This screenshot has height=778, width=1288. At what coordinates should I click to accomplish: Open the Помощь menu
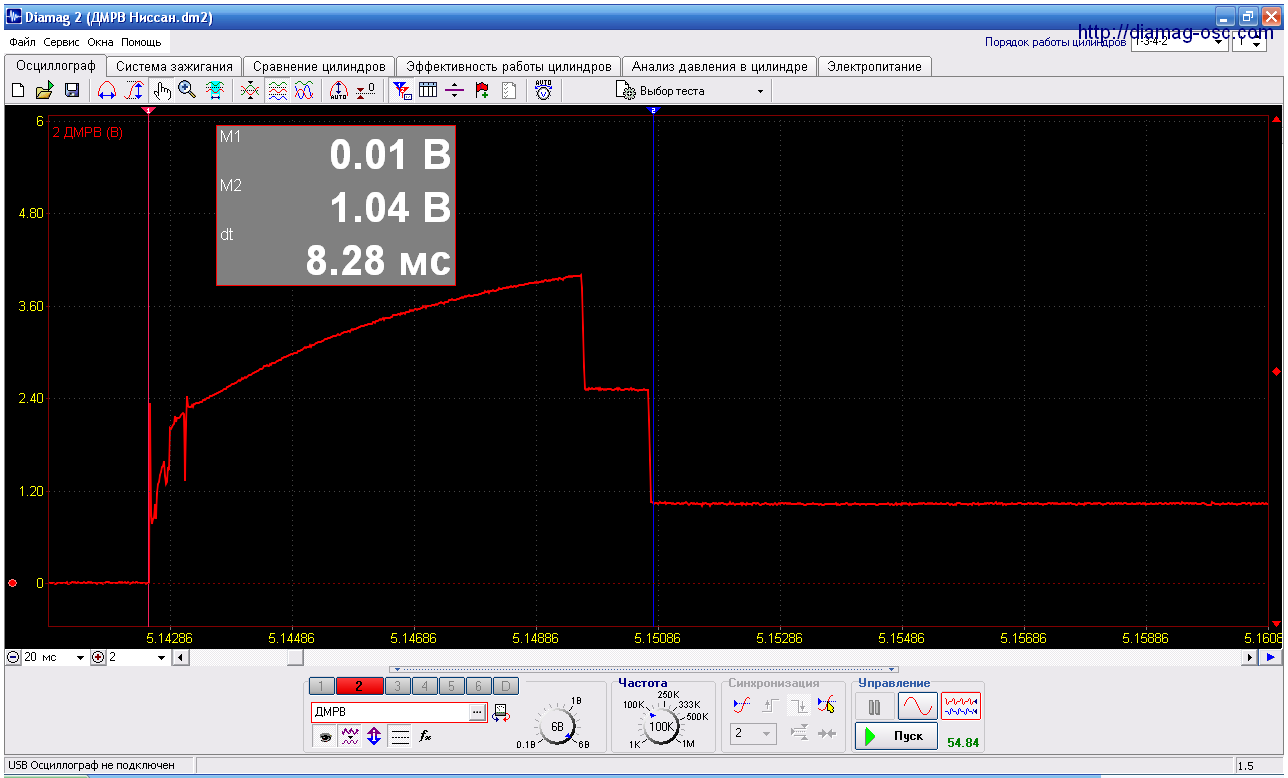[141, 43]
